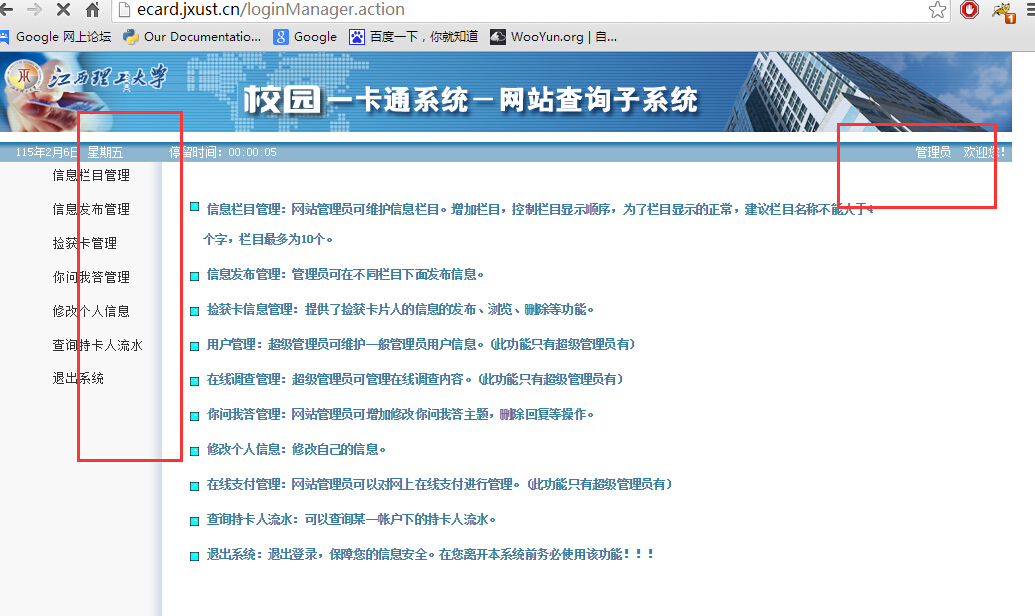Image resolution: width=1035 pixels, height=616 pixels.
Task: Click the university logo emblem in banner
Action: [23, 77]
